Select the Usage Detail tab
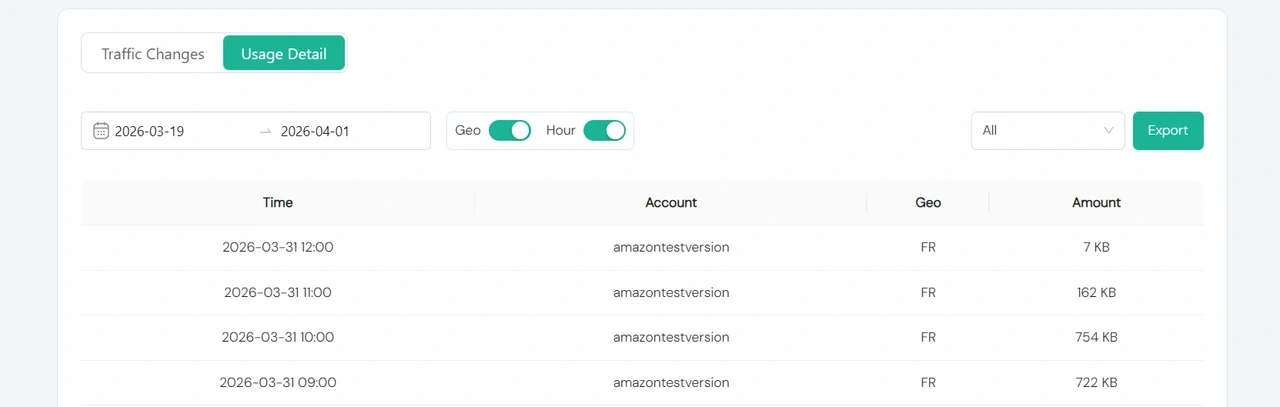The height and width of the screenshot is (407, 1280). pos(284,54)
